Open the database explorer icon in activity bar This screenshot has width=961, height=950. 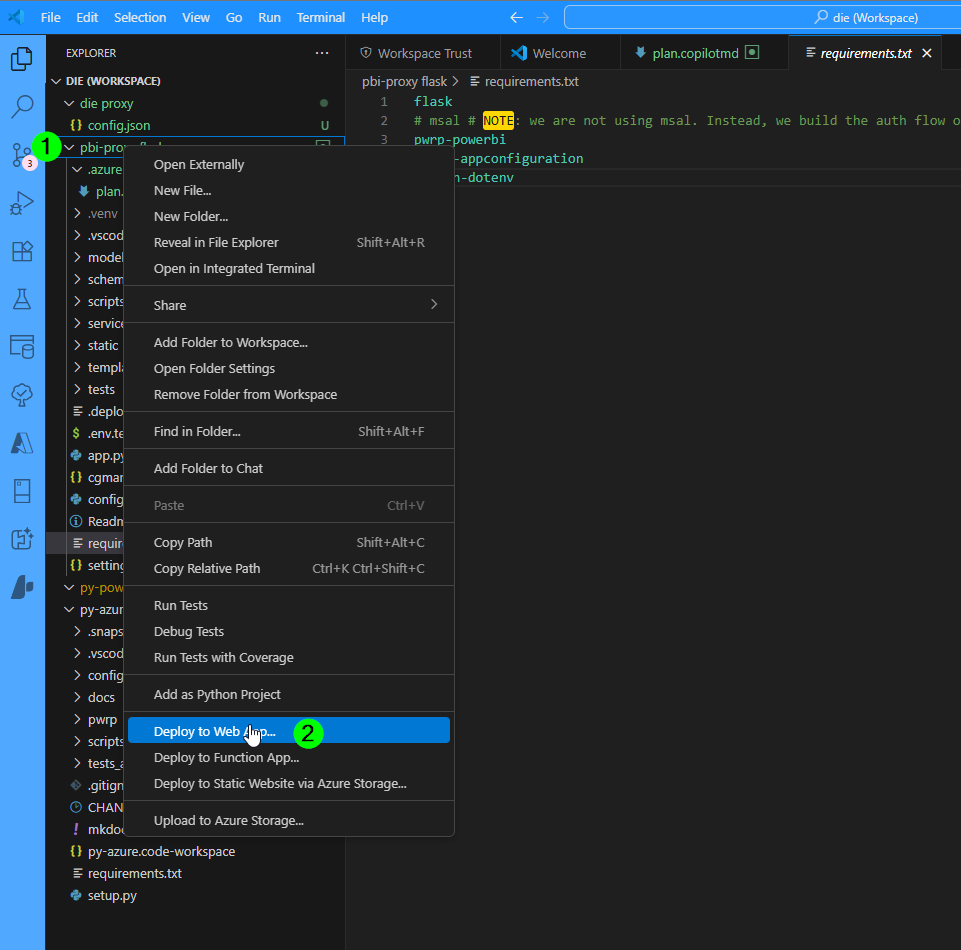pyautogui.click(x=22, y=347)
